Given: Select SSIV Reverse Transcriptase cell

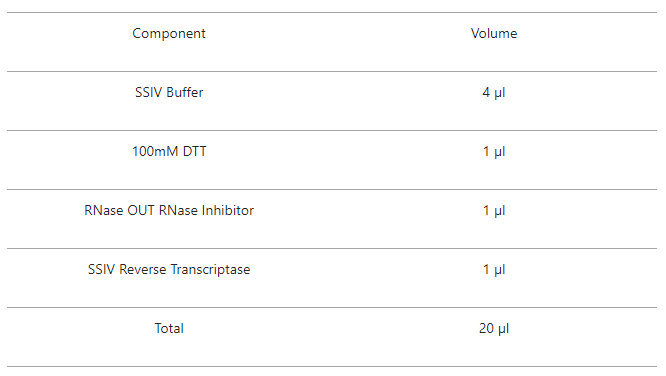Looking at the screenshot, I should 169,269.
